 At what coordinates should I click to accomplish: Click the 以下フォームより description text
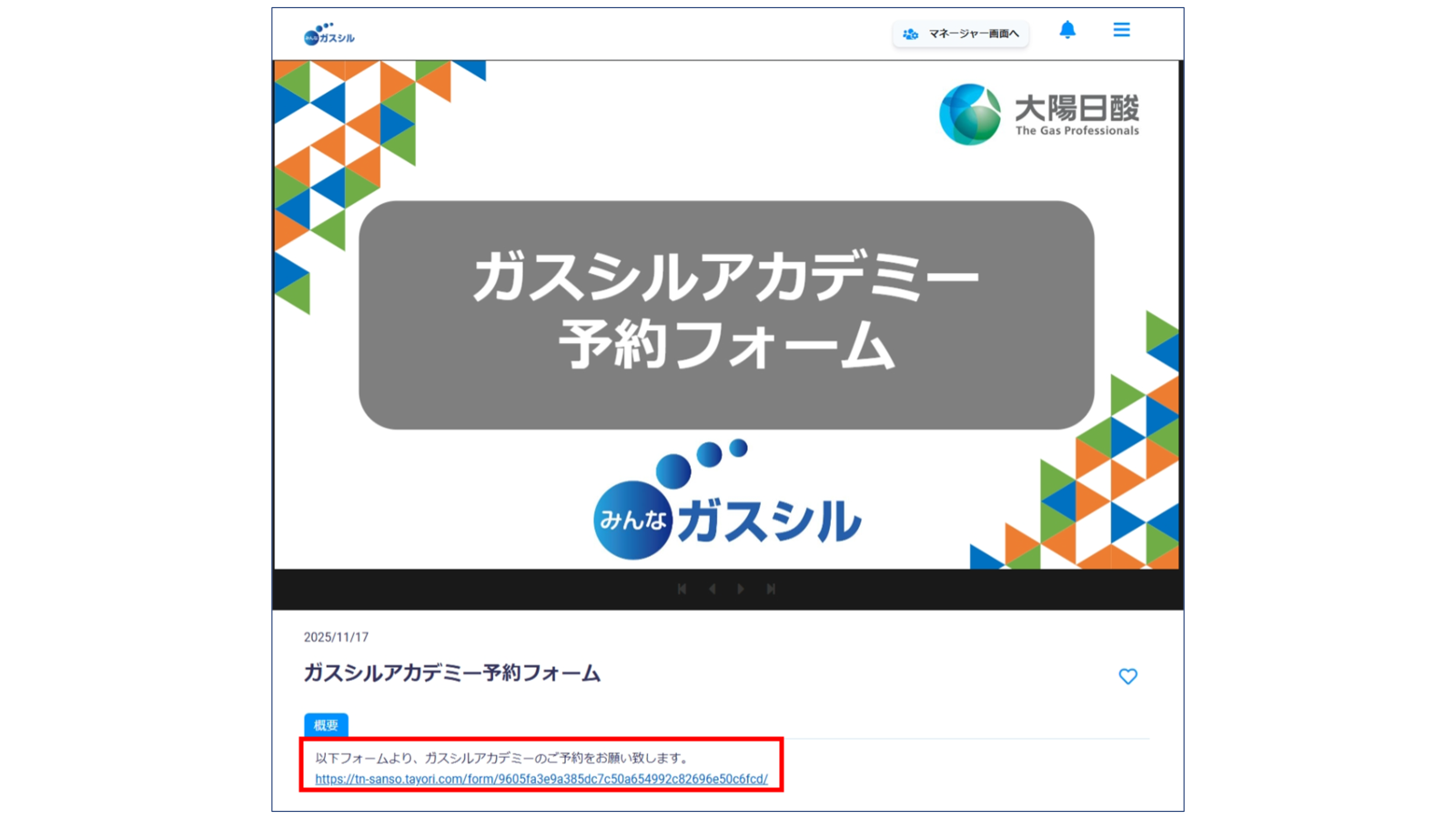coord(501,757)
